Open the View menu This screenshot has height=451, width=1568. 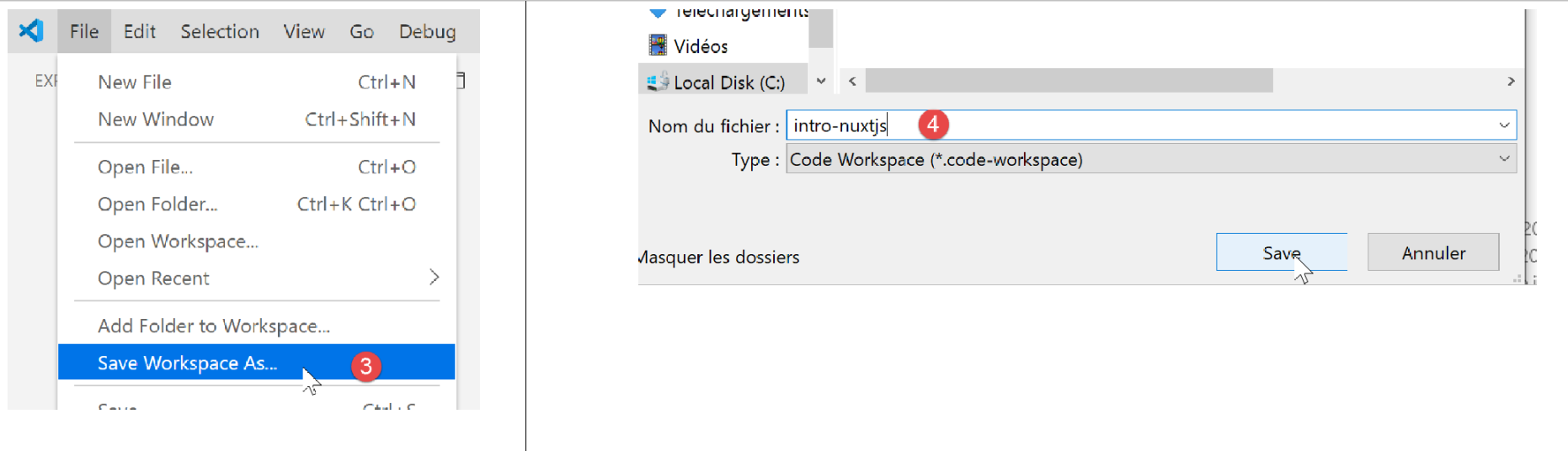tap(303, 31)
